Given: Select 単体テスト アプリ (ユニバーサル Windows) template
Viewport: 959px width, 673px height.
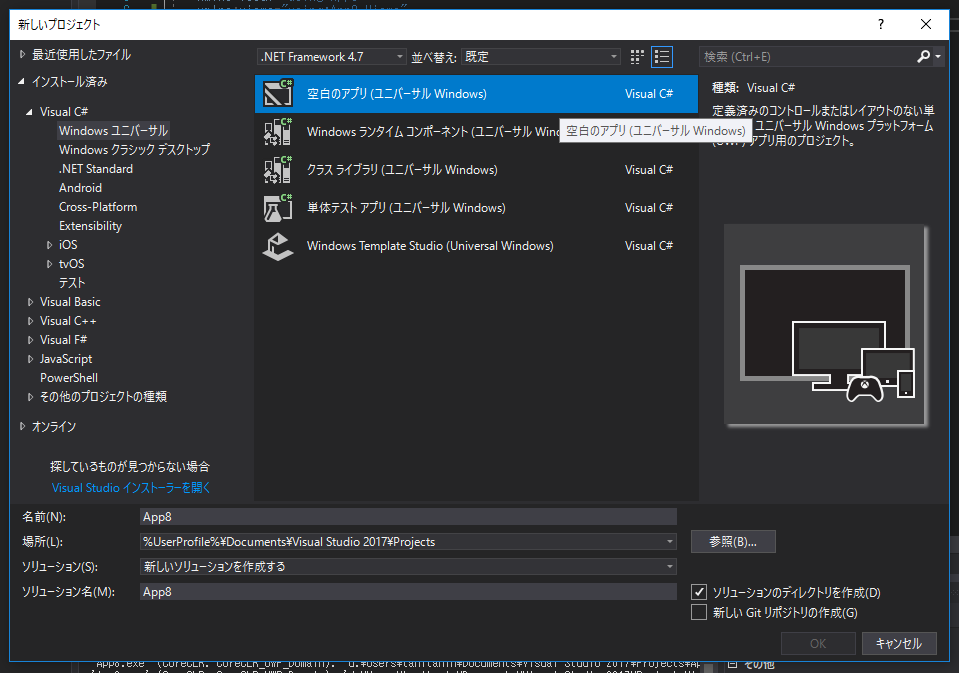Looking at the screenshot, I should tap(476, 207).
